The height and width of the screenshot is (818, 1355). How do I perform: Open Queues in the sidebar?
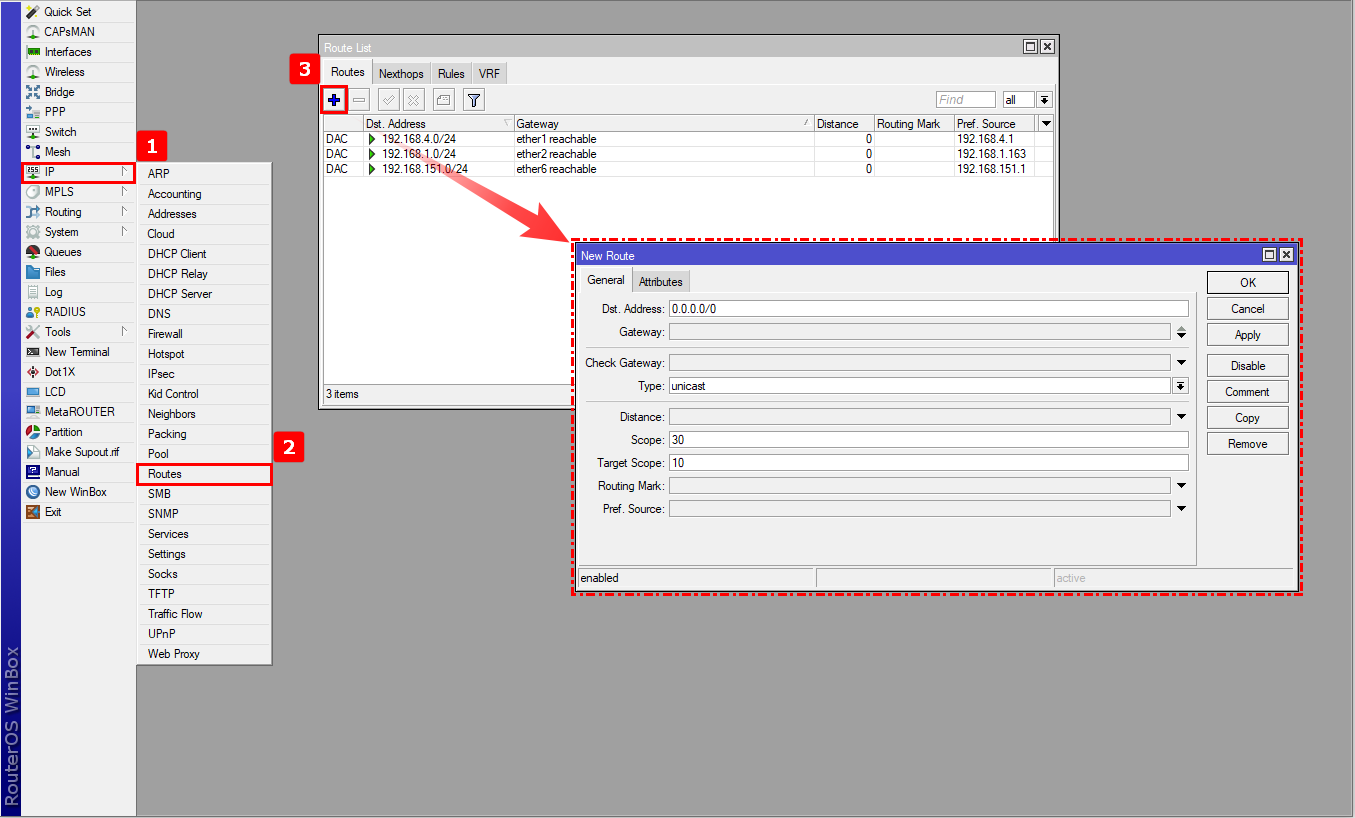point(62,252)
